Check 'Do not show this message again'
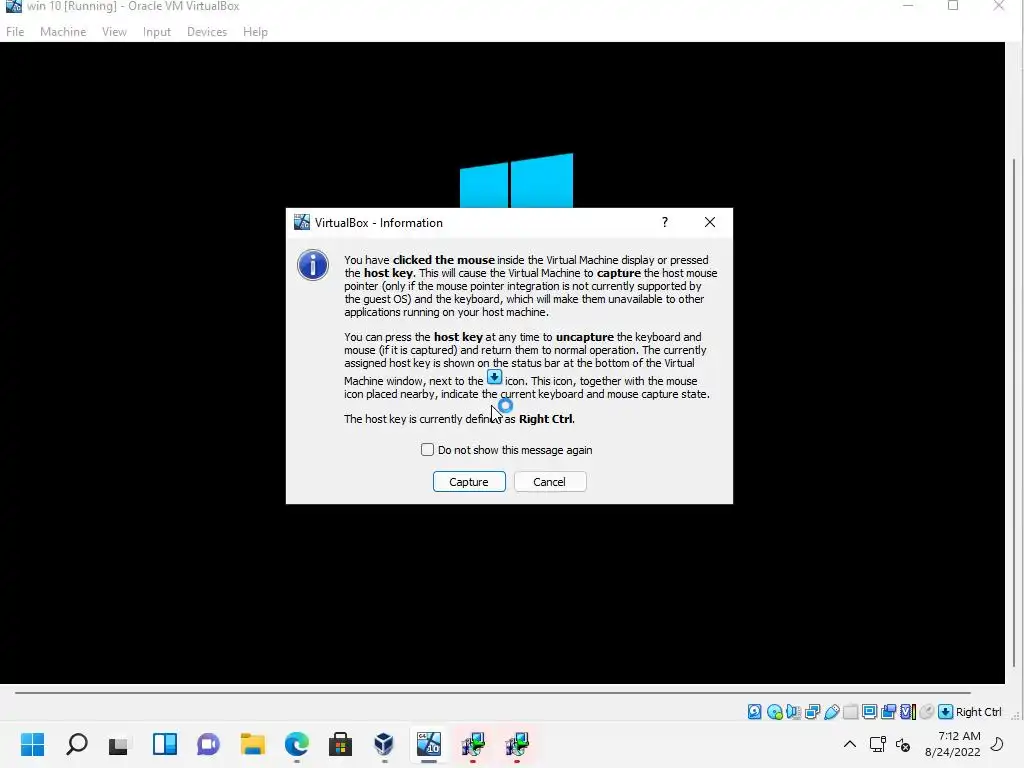The width and height of the screenshot is (1024, 768). pyautogui.click(x=427, y=450)
